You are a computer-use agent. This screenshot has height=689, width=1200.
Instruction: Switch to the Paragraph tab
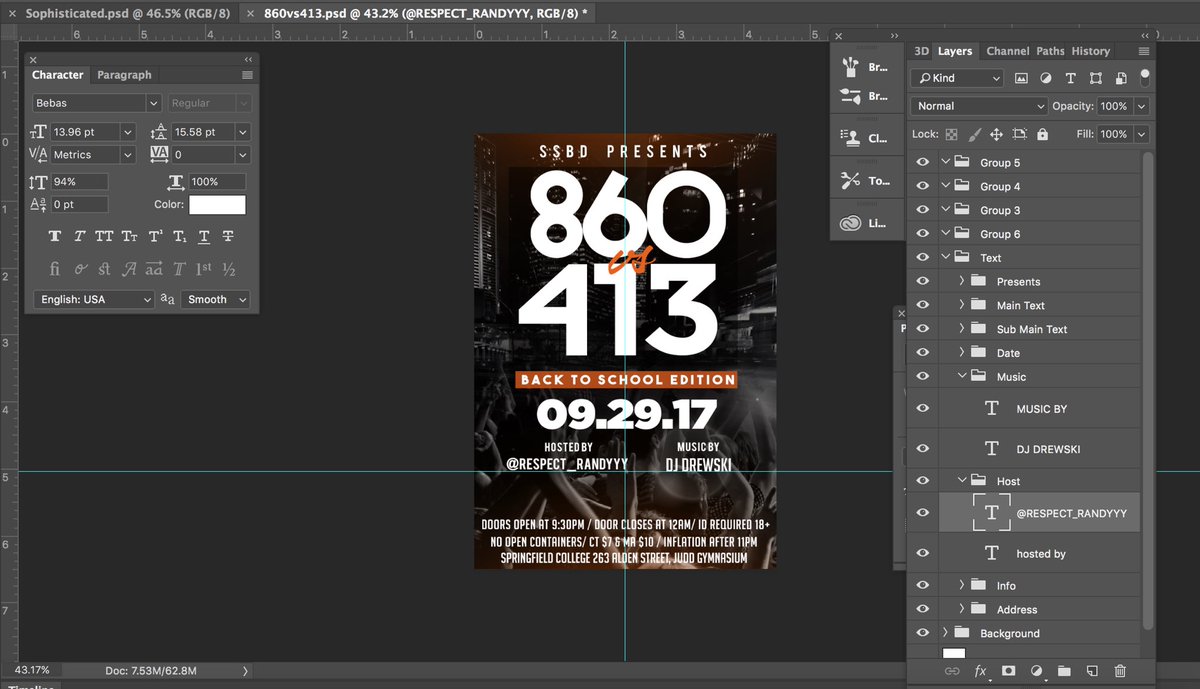click(x=124, y=75)
